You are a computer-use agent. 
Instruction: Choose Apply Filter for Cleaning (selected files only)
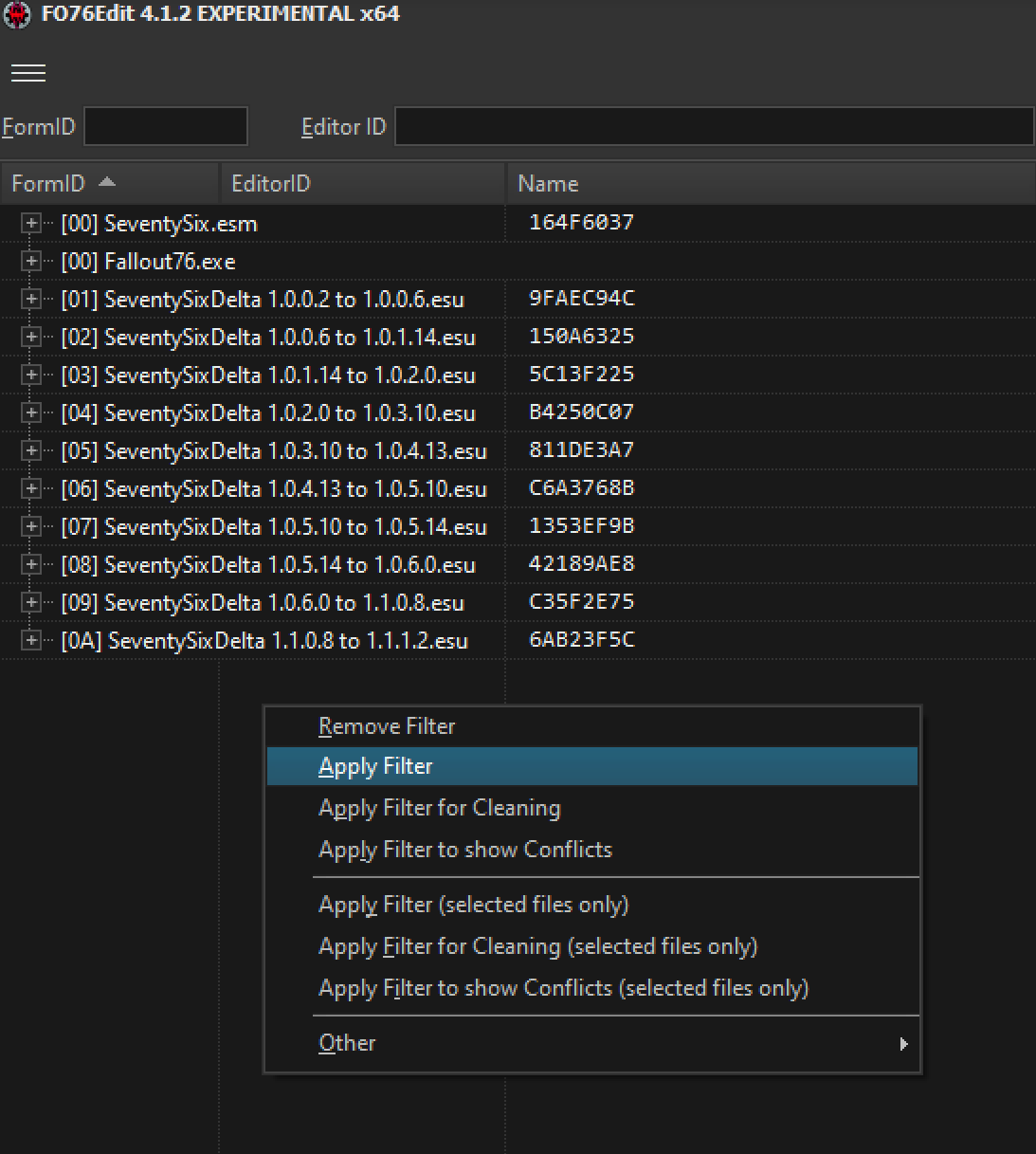pos(592,946)
